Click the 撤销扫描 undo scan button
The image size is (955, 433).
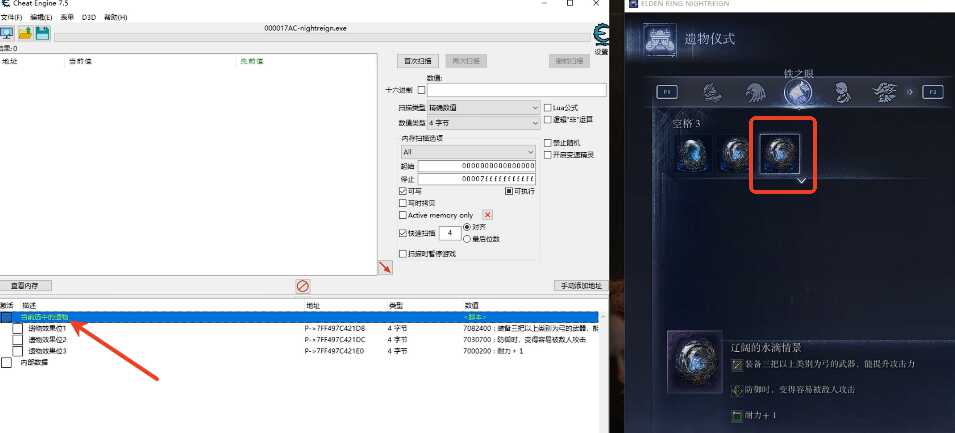pyautogui.click(x=569, y=61)
